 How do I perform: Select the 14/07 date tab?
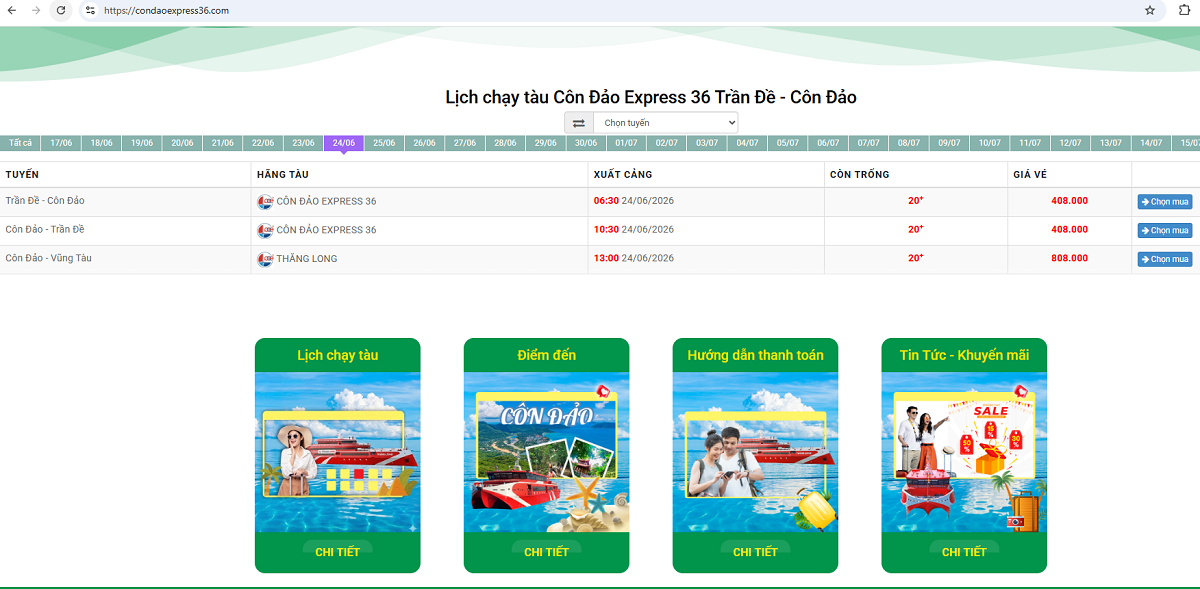coord(1151,143)
